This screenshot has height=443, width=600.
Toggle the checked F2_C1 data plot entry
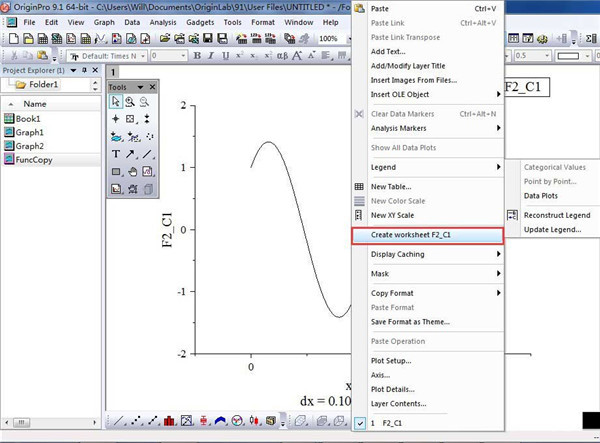click(x=389, y=424)
